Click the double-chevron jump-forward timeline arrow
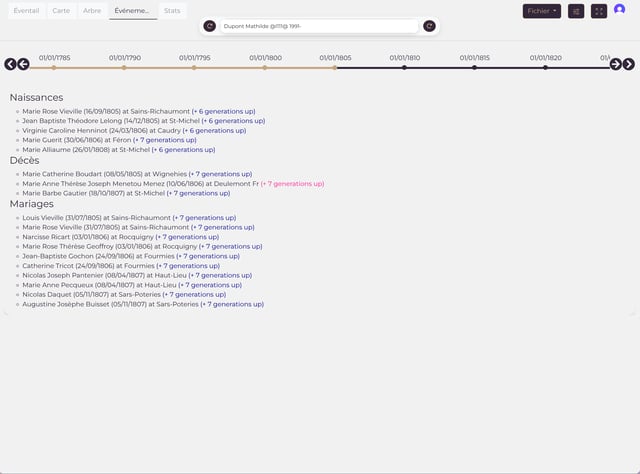 tap(629, 64)
